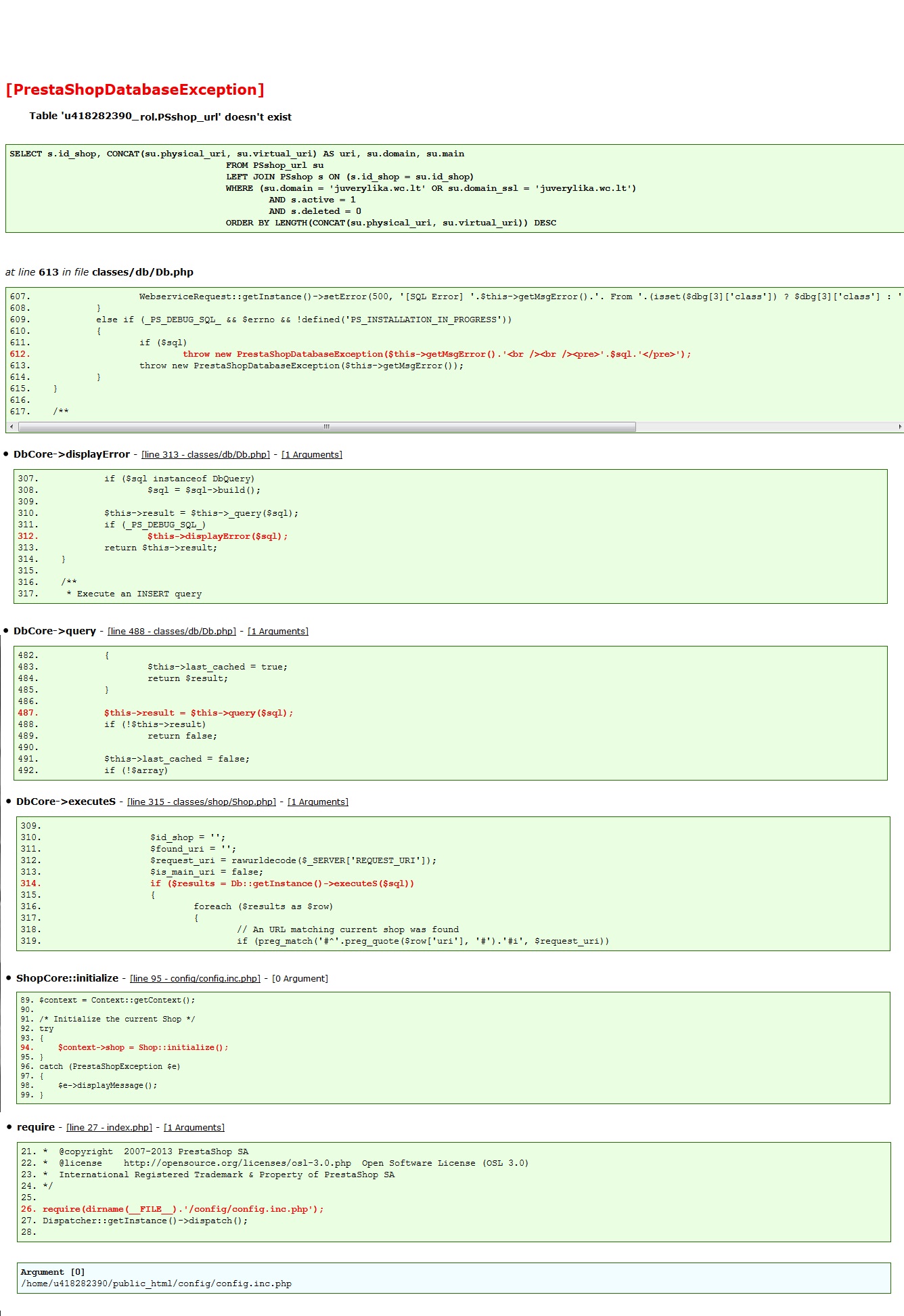Click the Argument [0] label
Image resolution: width=904 pixels, height=1316 pixels.
53,1272
